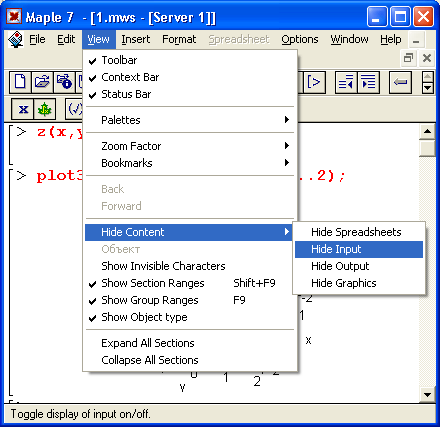This screenshot has width=440, height=427.
Task: Toggle Show Group Ranges
Action: (x=190, y=300)
